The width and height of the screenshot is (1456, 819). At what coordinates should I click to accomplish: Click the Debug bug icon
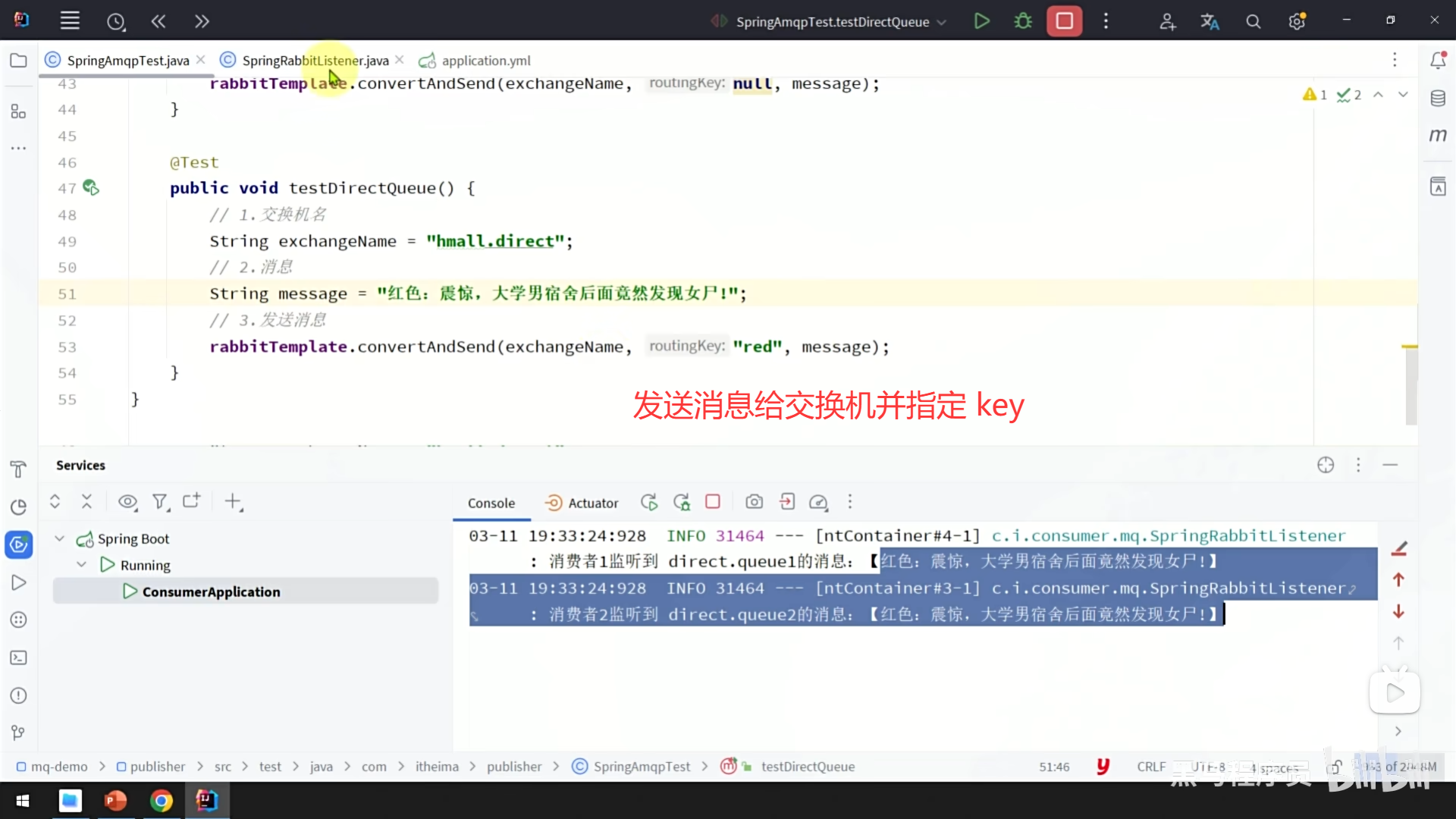(x=1023, y=21)
